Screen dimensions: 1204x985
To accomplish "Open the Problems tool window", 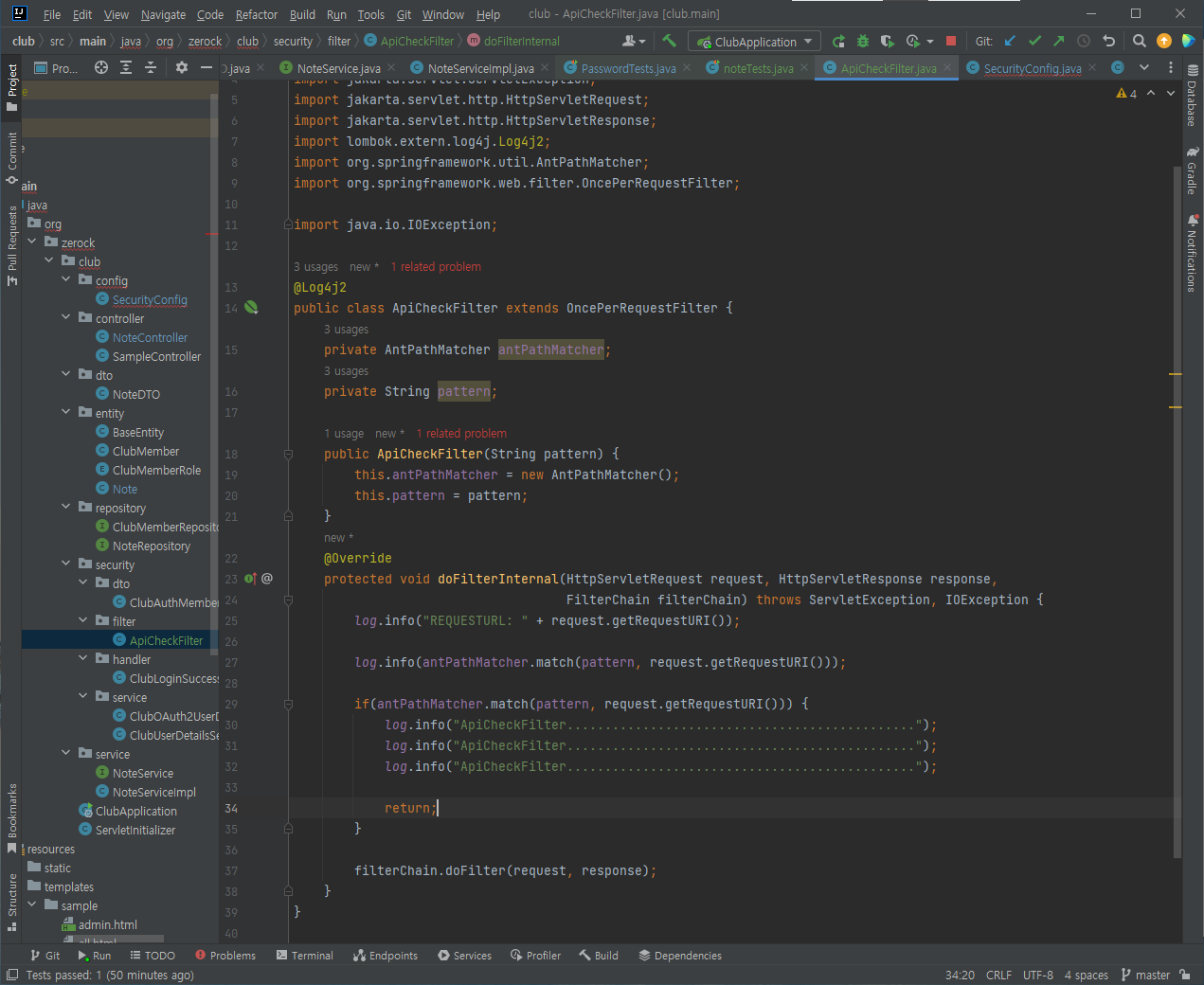I will pyautogui.click(x=225, y=956).
